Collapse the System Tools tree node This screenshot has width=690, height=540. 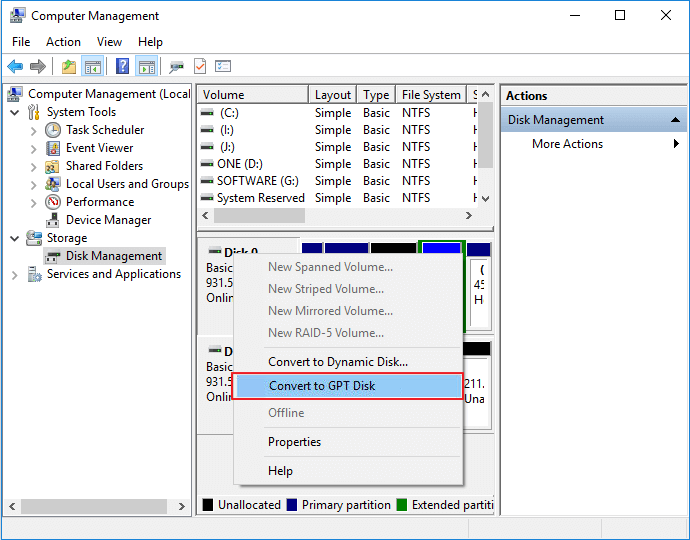[x=15, y=112]
